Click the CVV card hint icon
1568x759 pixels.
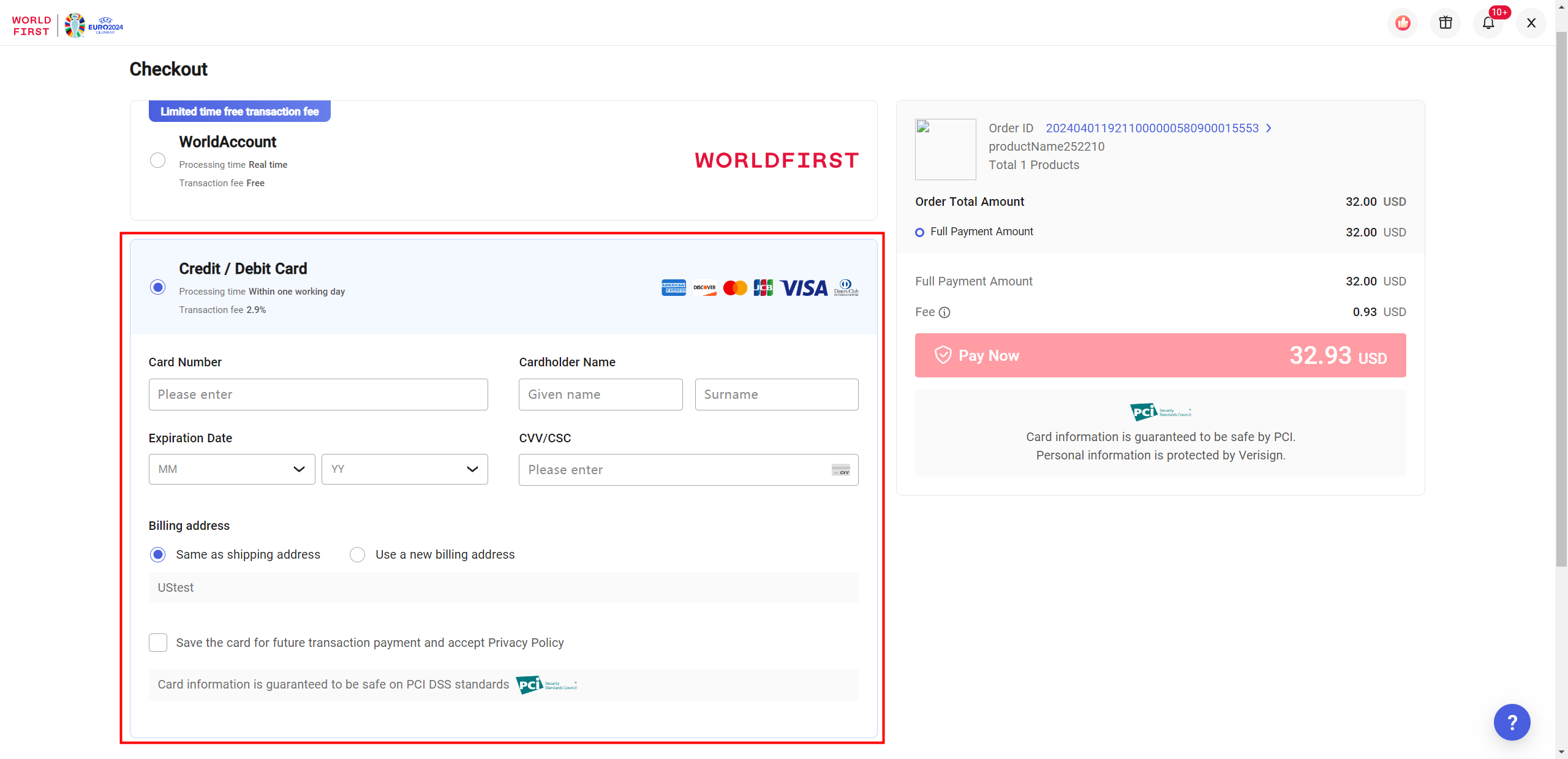tap(840, 470)
